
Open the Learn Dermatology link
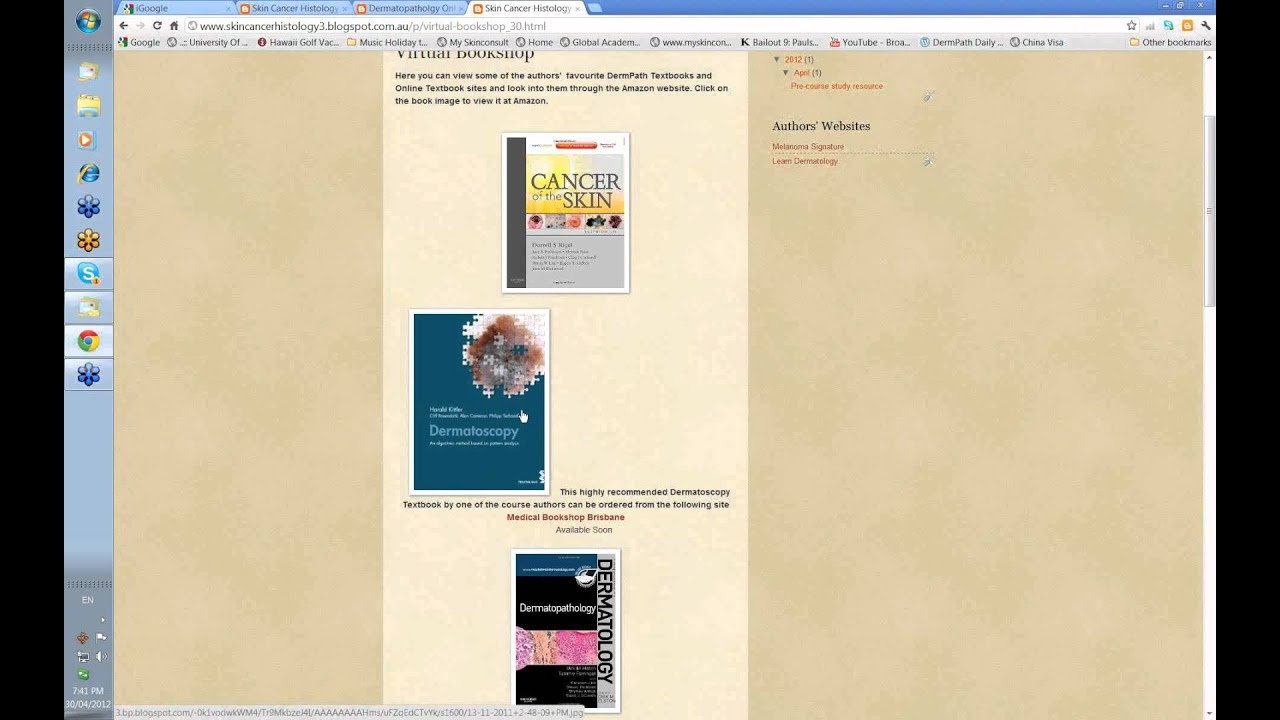[805, 161]
